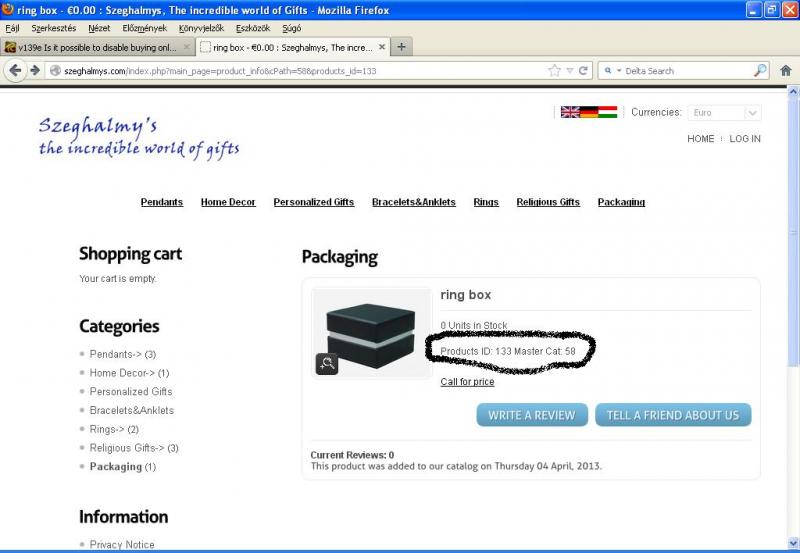Screen dimensions: 800x553
Task: Open the Eszközök menu
Action: click(x=253, y=28)
